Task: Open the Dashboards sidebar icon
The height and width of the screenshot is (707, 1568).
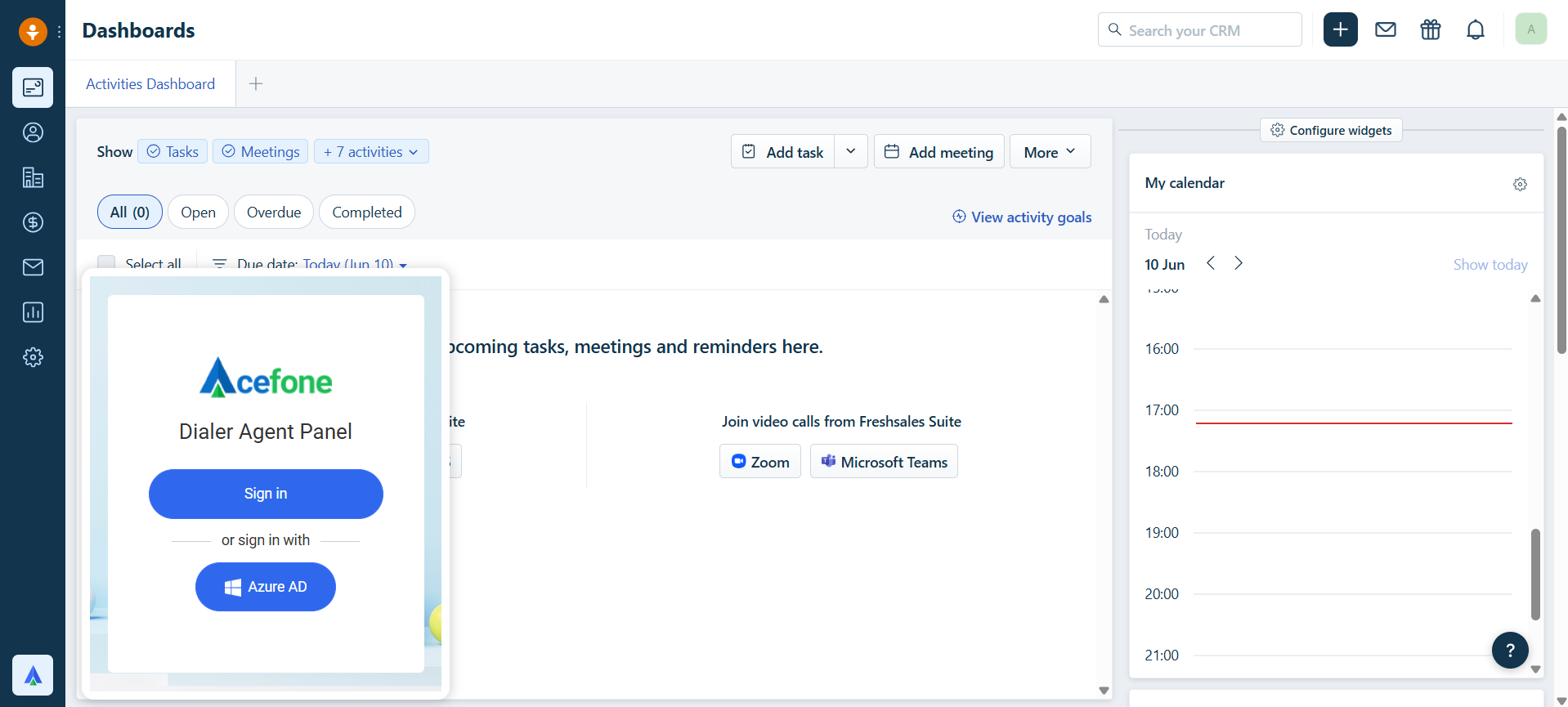Action: click(x=33, y=87)
